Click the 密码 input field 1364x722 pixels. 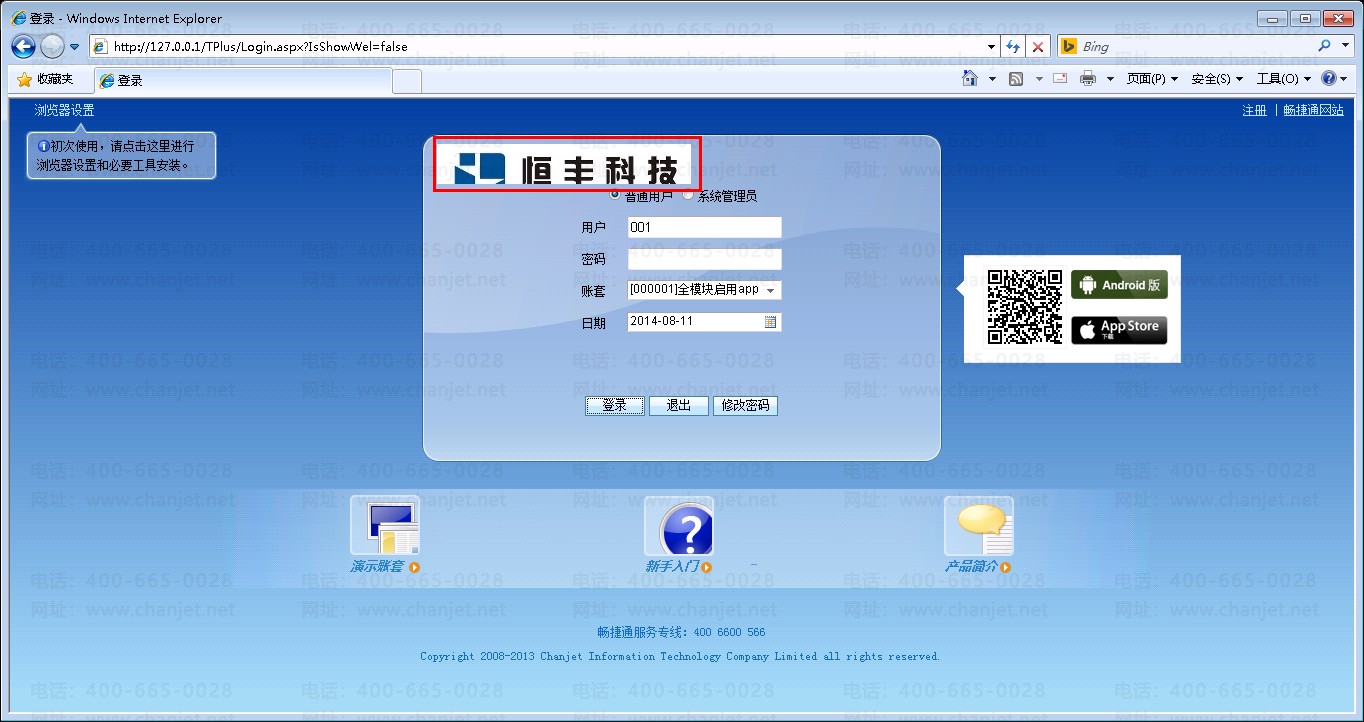(x=704, y=259)
